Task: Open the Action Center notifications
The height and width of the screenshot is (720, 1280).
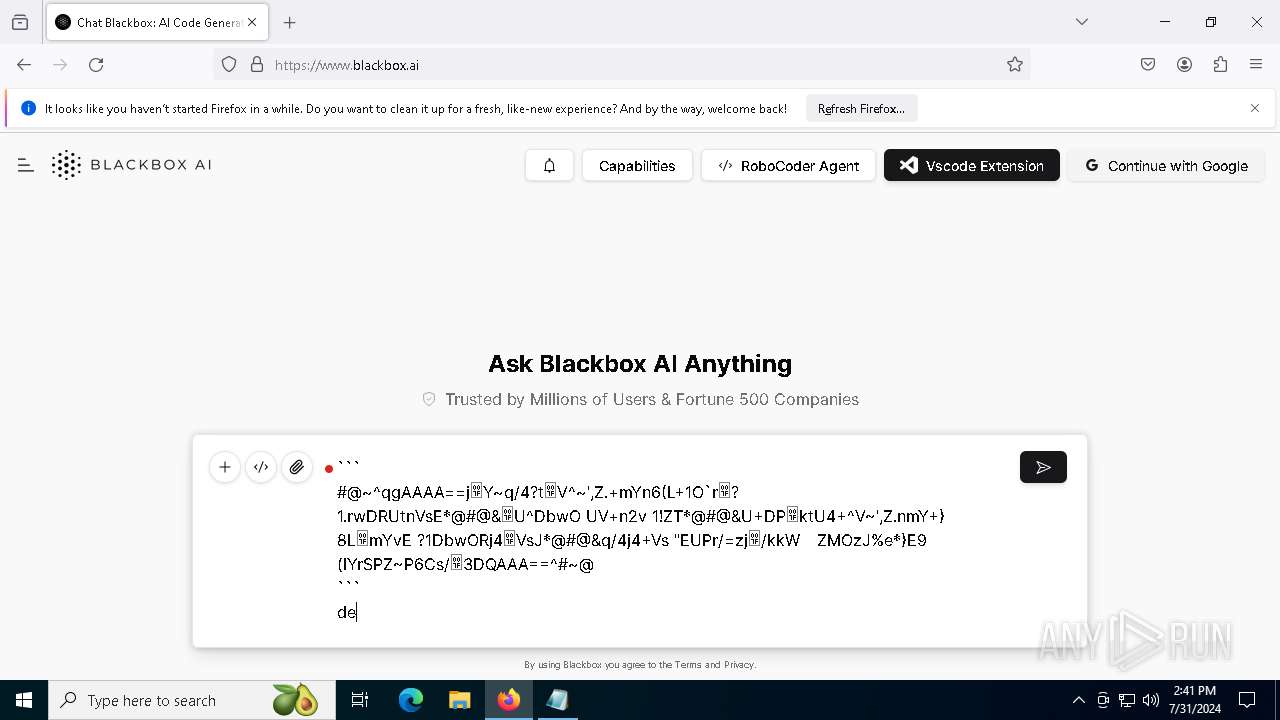Action: [1248, 700]
